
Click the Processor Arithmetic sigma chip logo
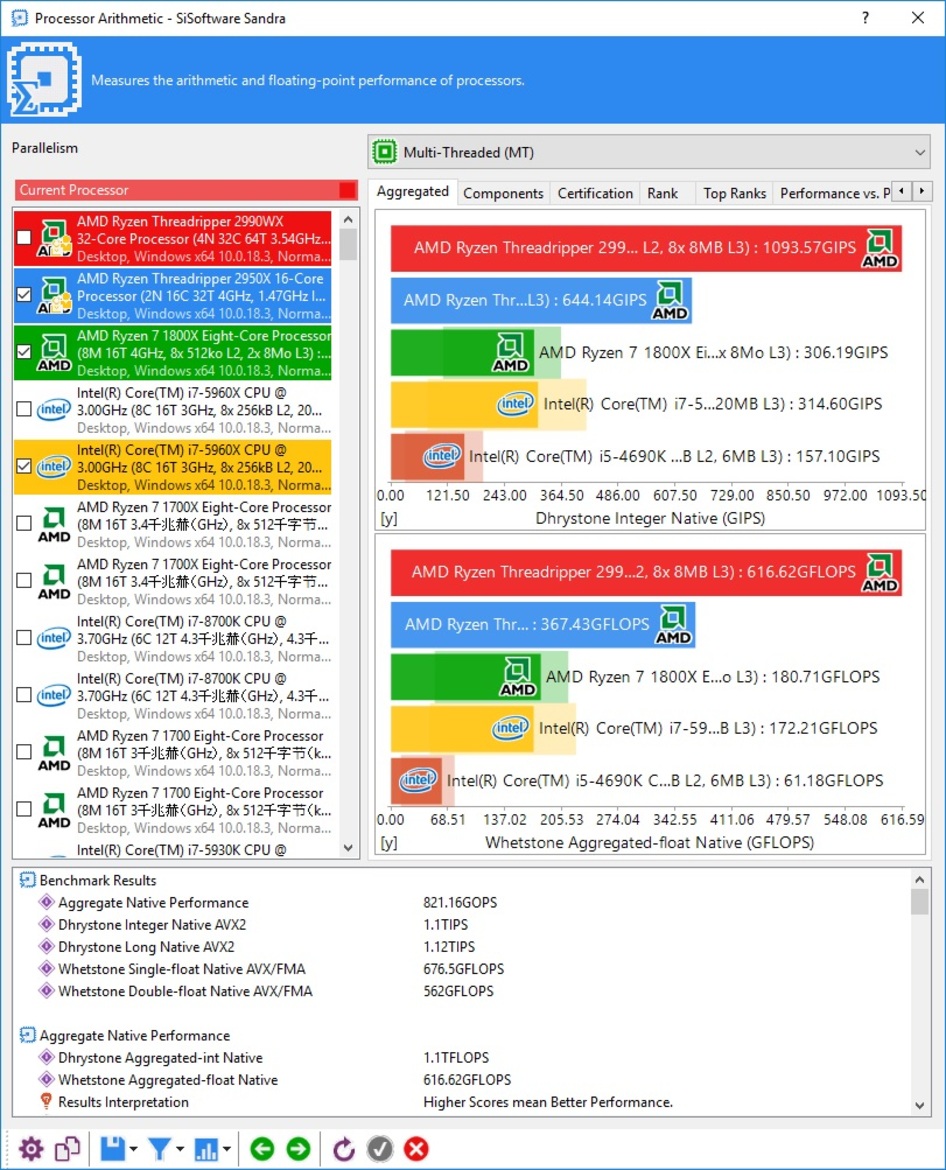45,79
